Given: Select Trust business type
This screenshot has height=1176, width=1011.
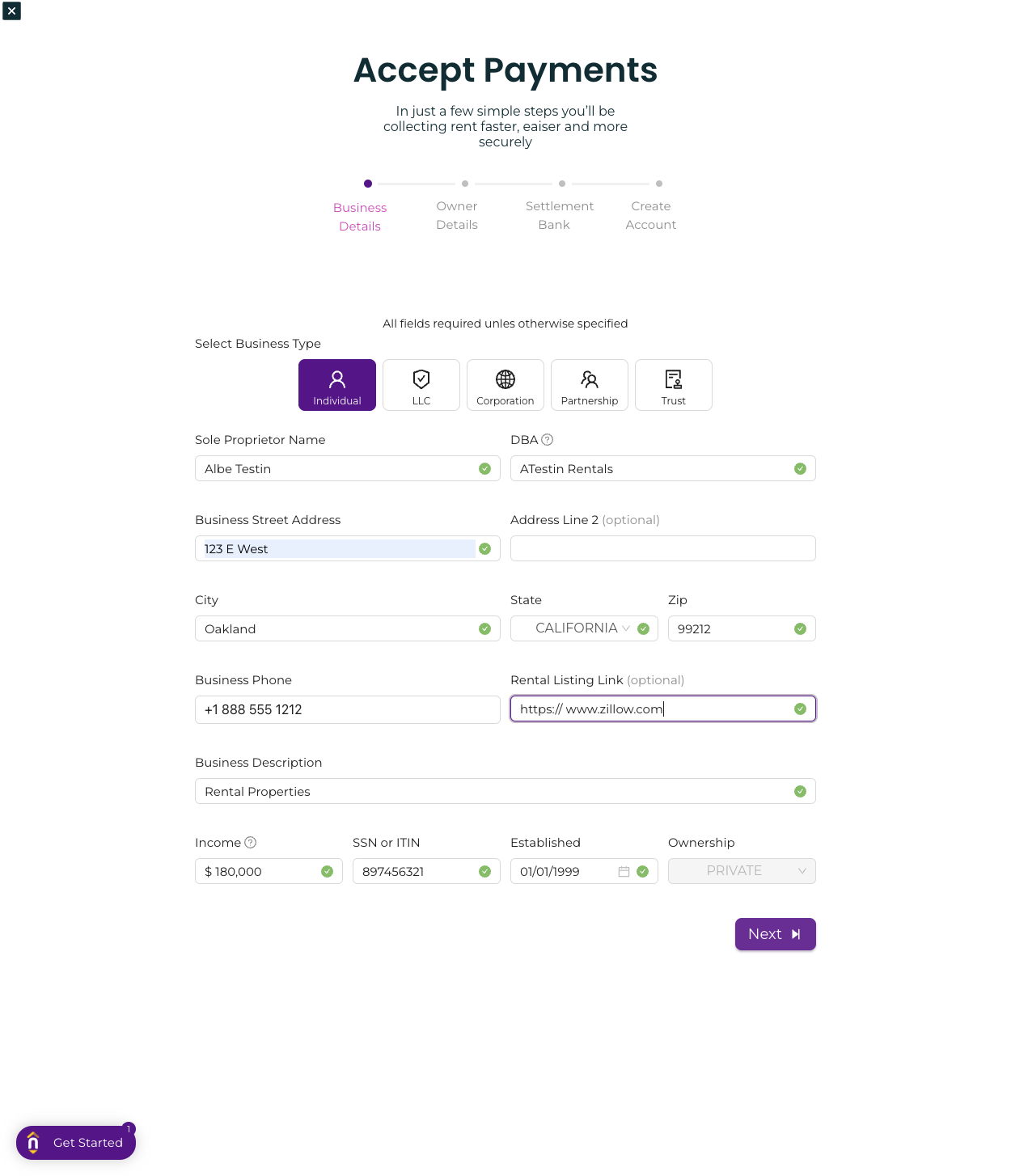Looking at the screenshot, I should (674, 385).
